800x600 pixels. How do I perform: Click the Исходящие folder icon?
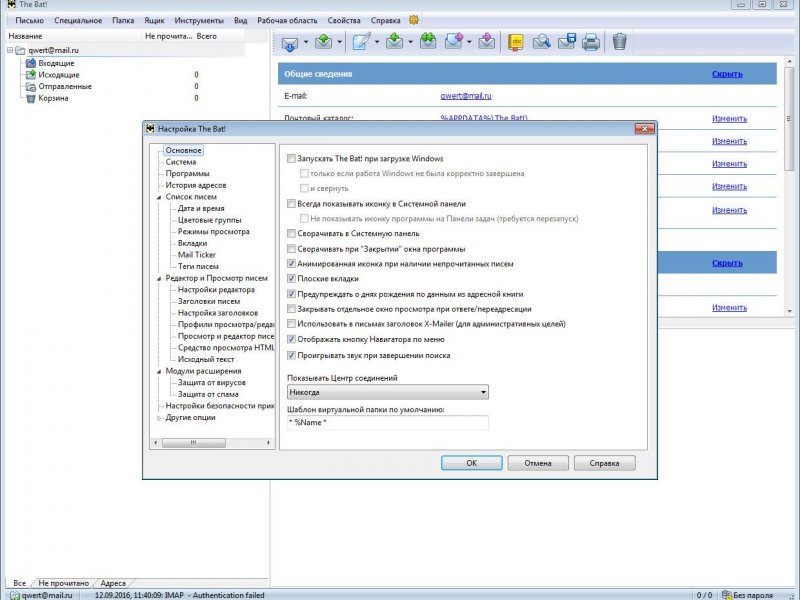[x=31, y=74]
